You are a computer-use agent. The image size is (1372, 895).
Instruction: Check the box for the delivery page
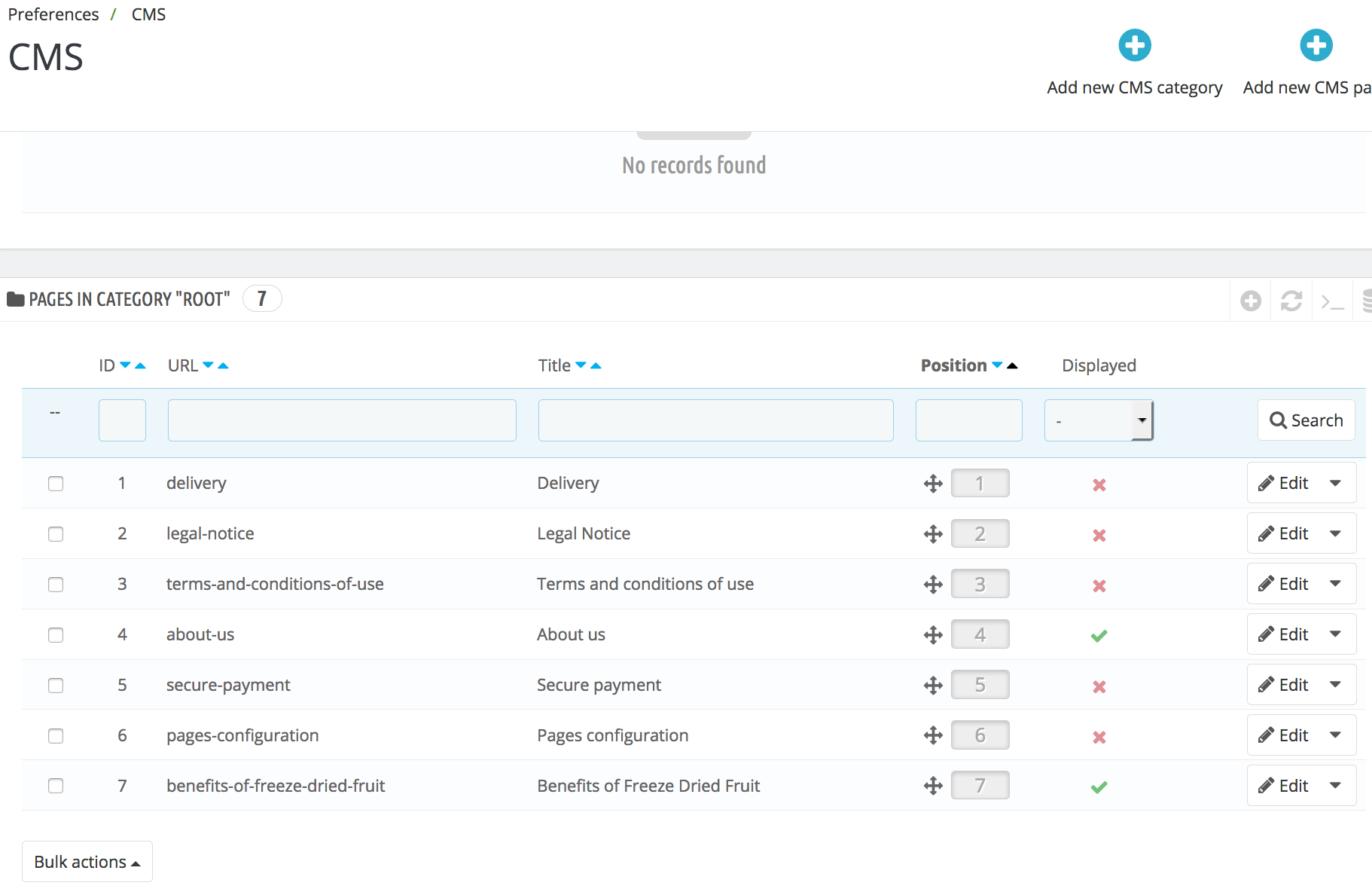pyautogui.click(x=56, y=484)
